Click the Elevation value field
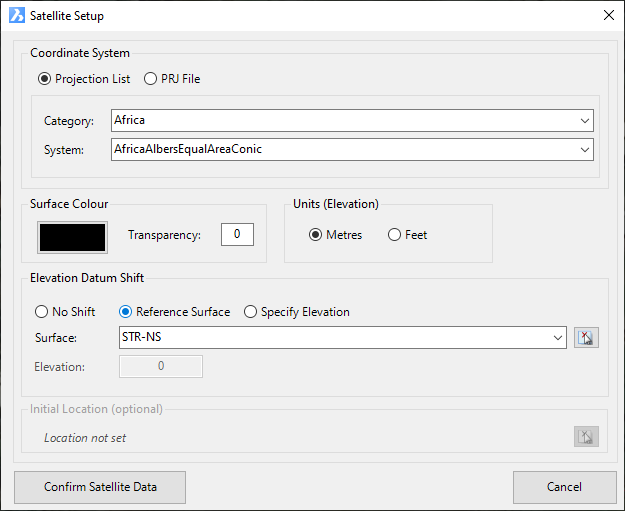This screenshot has width=625, height=511. click(161, 366)
